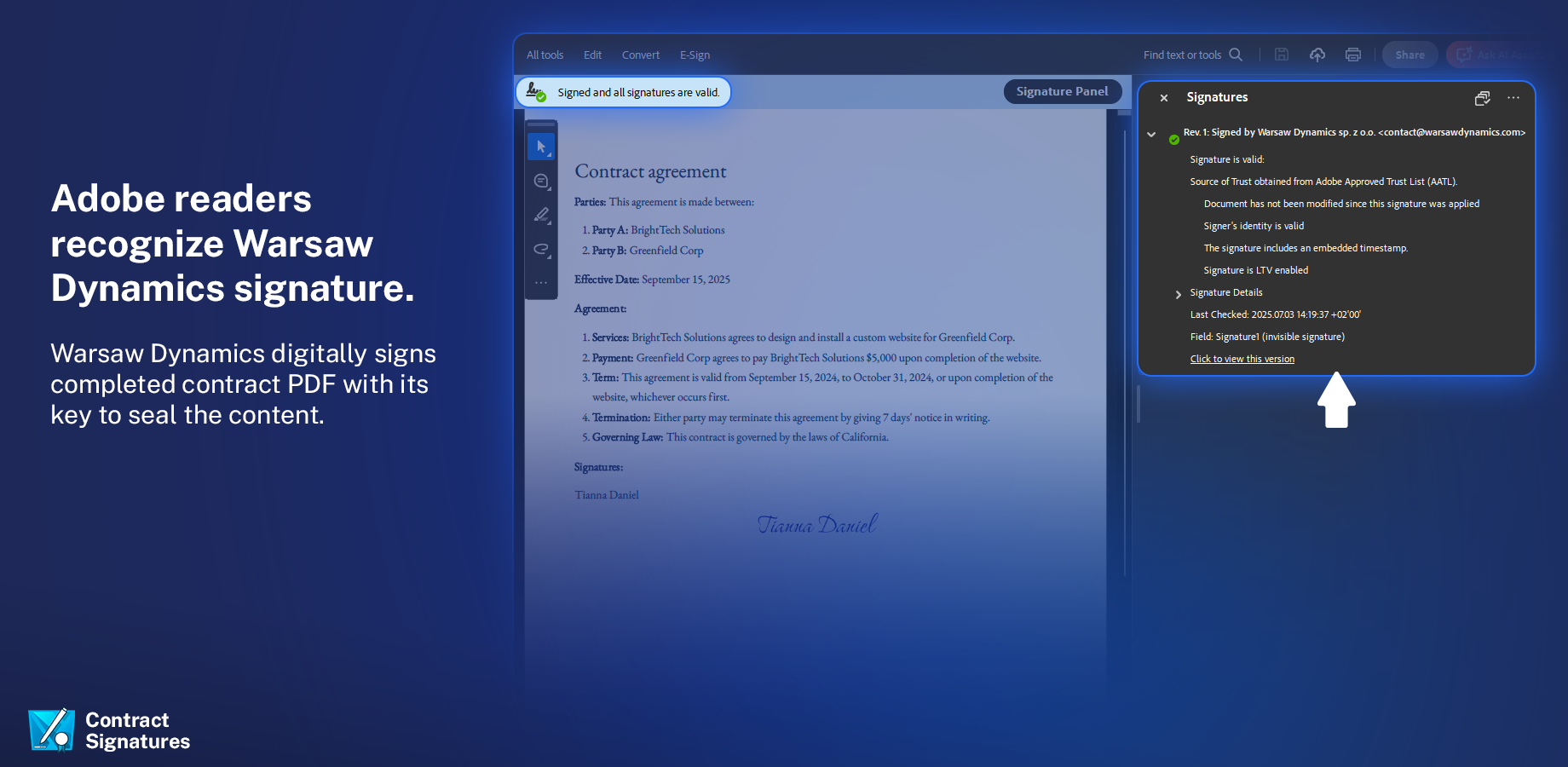Screen dimensions: 1568x767
Task: Select 'Document has not been modified' row
Action: click(1341, 204)
